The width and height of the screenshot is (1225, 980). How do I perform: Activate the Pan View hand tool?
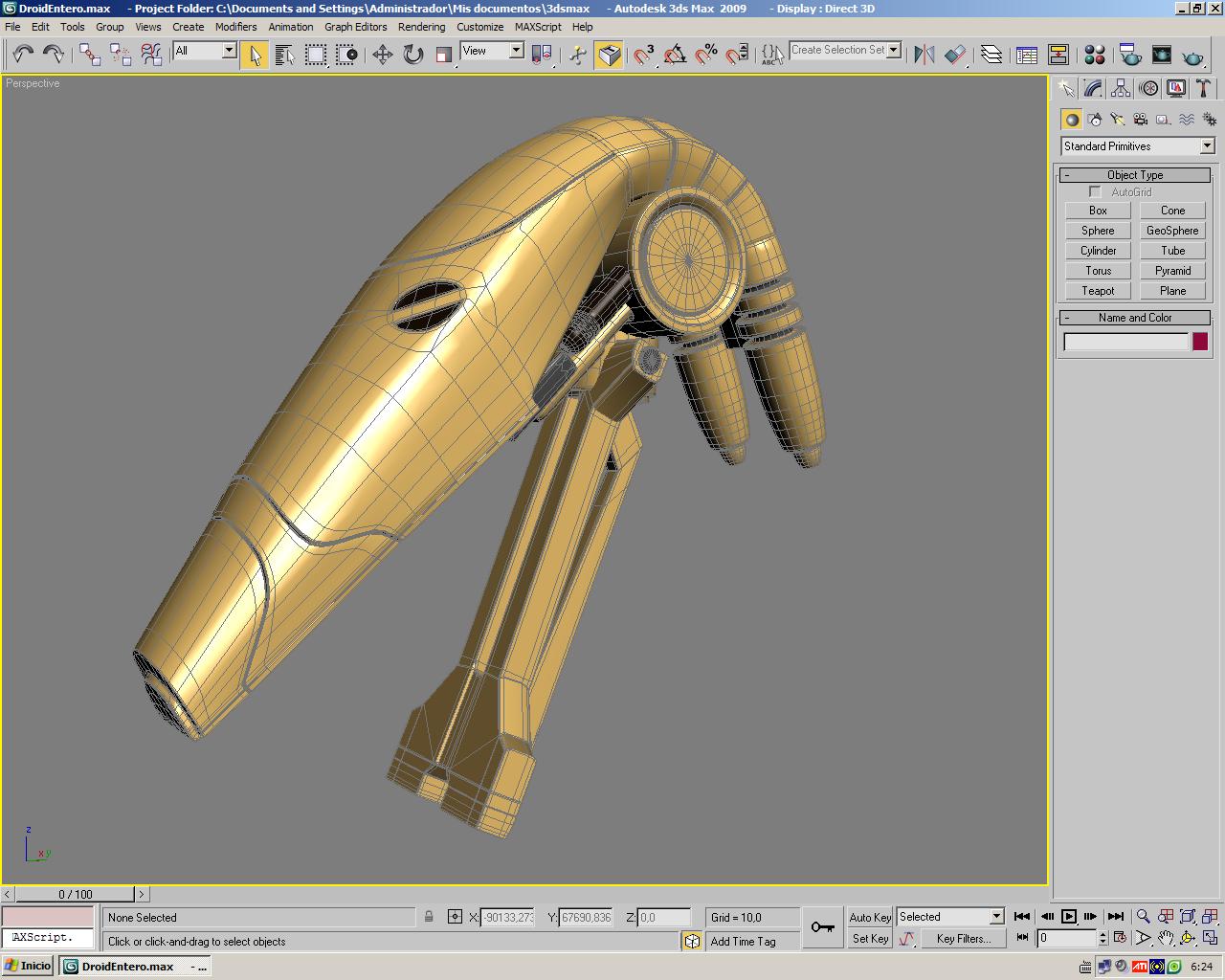click(1166, 939)
